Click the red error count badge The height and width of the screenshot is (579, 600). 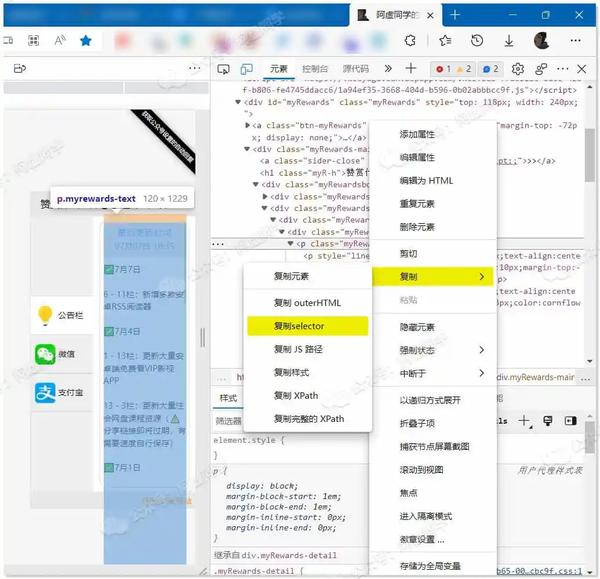click(x=444, y=69)
